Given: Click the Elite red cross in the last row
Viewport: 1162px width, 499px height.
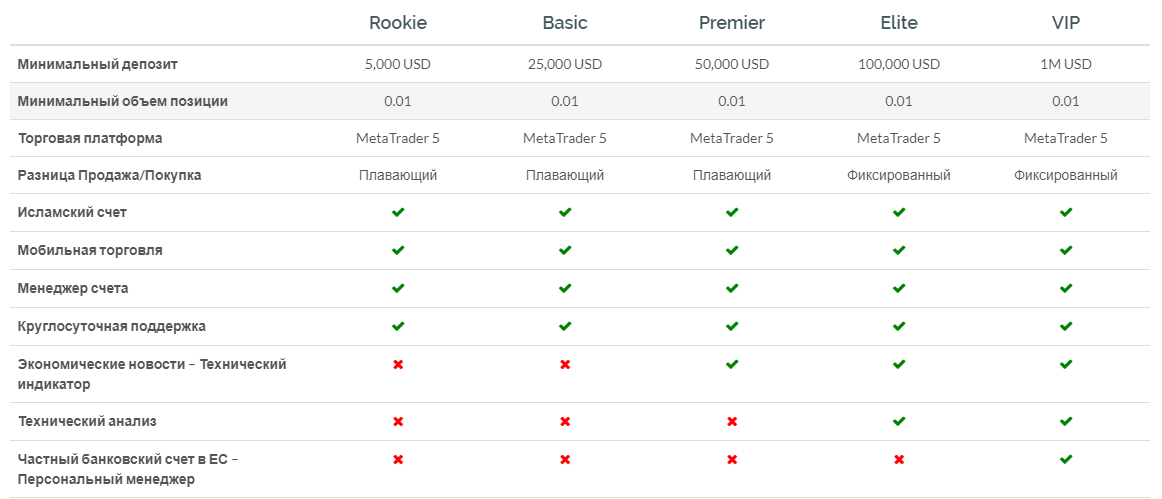Looking at the screenshot, I should pos(899,459).
